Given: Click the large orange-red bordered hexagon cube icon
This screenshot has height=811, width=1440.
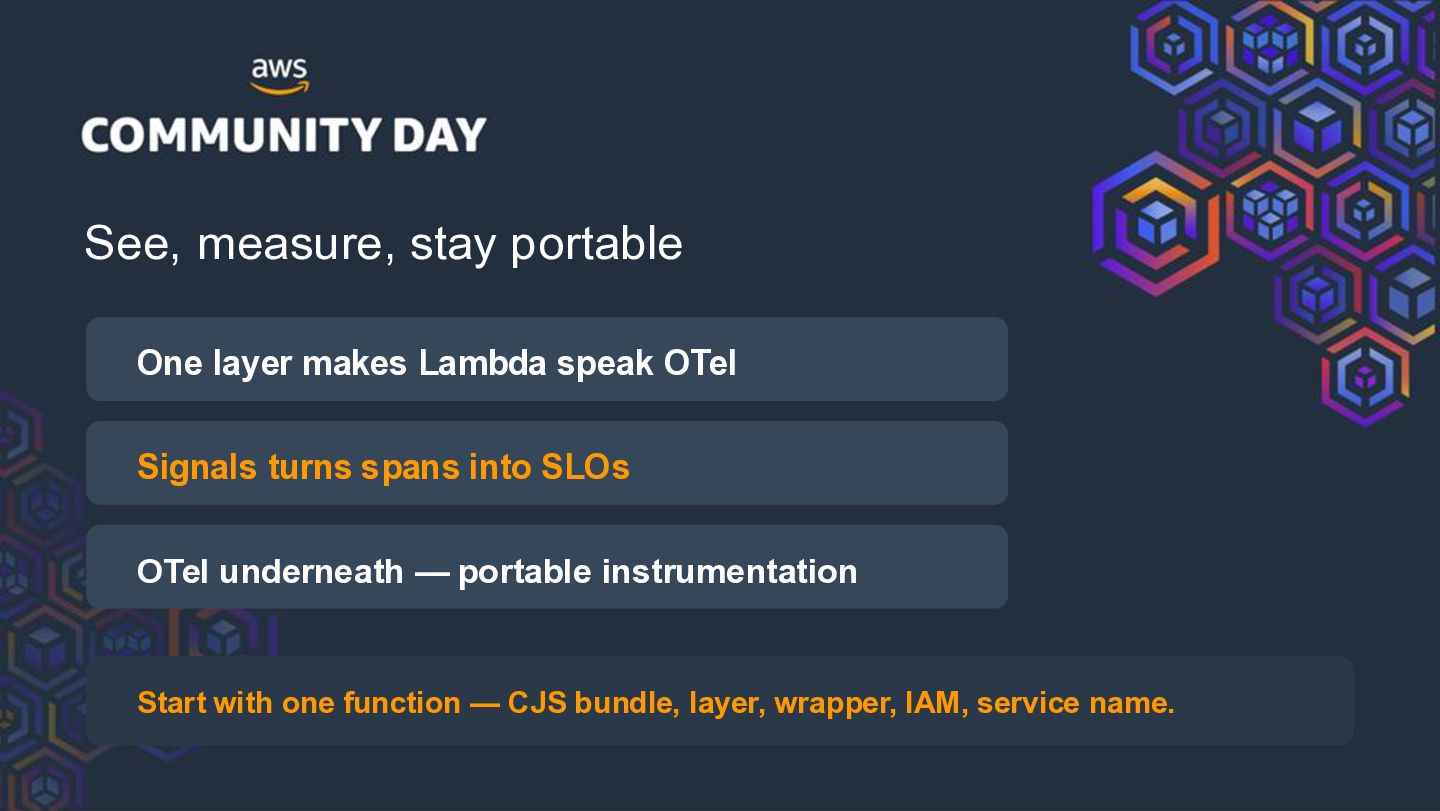Looking at the screenshot, I should (x=1157, y=223).
